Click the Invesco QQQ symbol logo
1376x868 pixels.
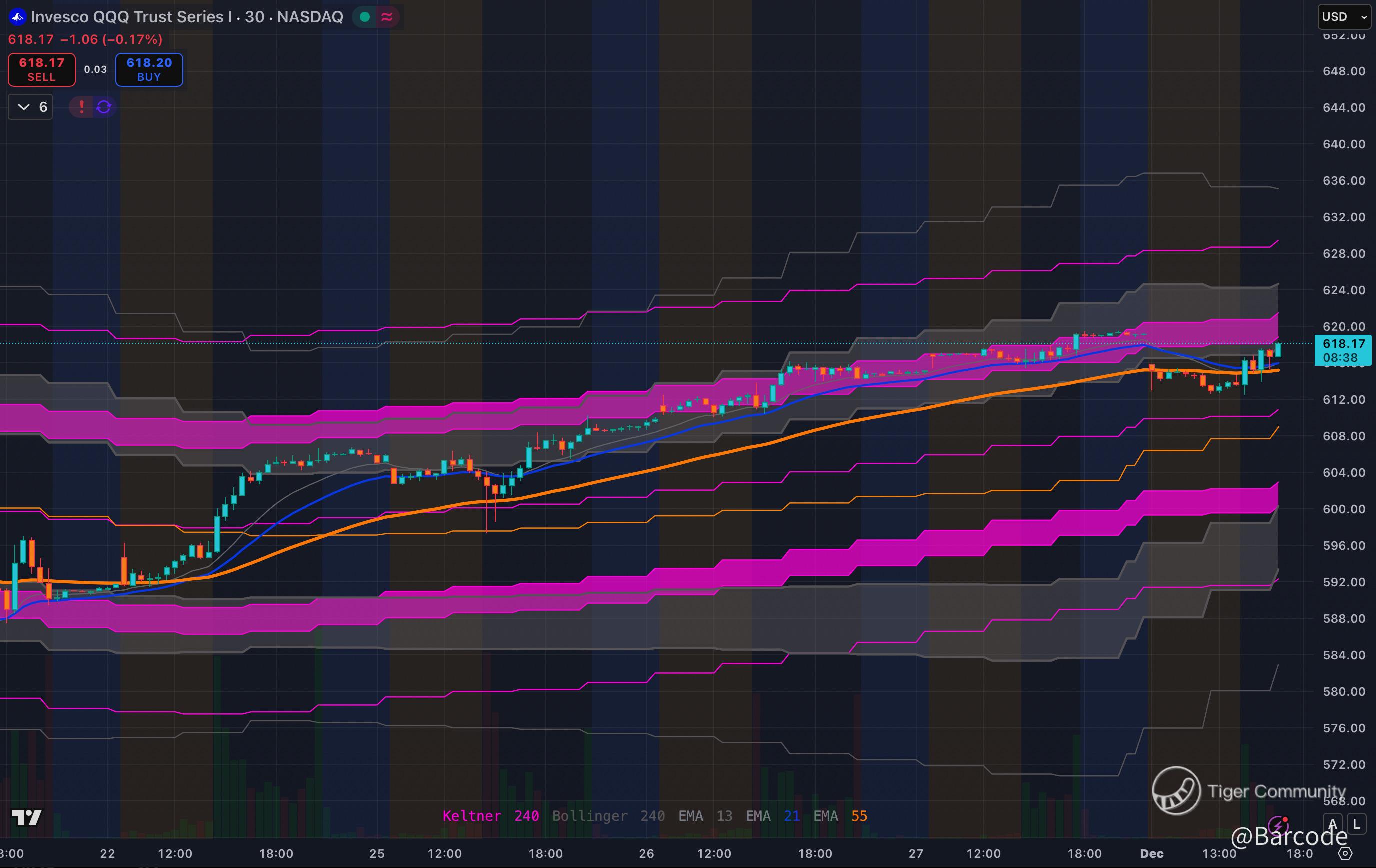point(17,17)
